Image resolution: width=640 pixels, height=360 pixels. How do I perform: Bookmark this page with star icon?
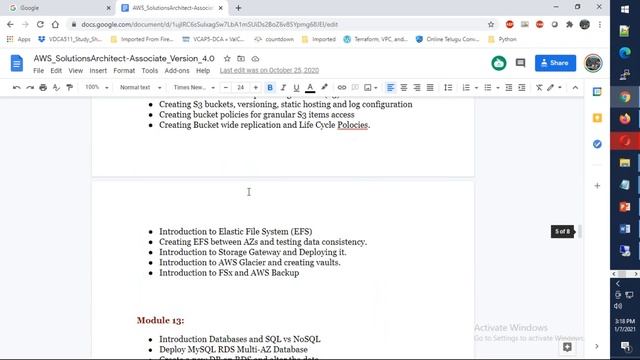491,24
